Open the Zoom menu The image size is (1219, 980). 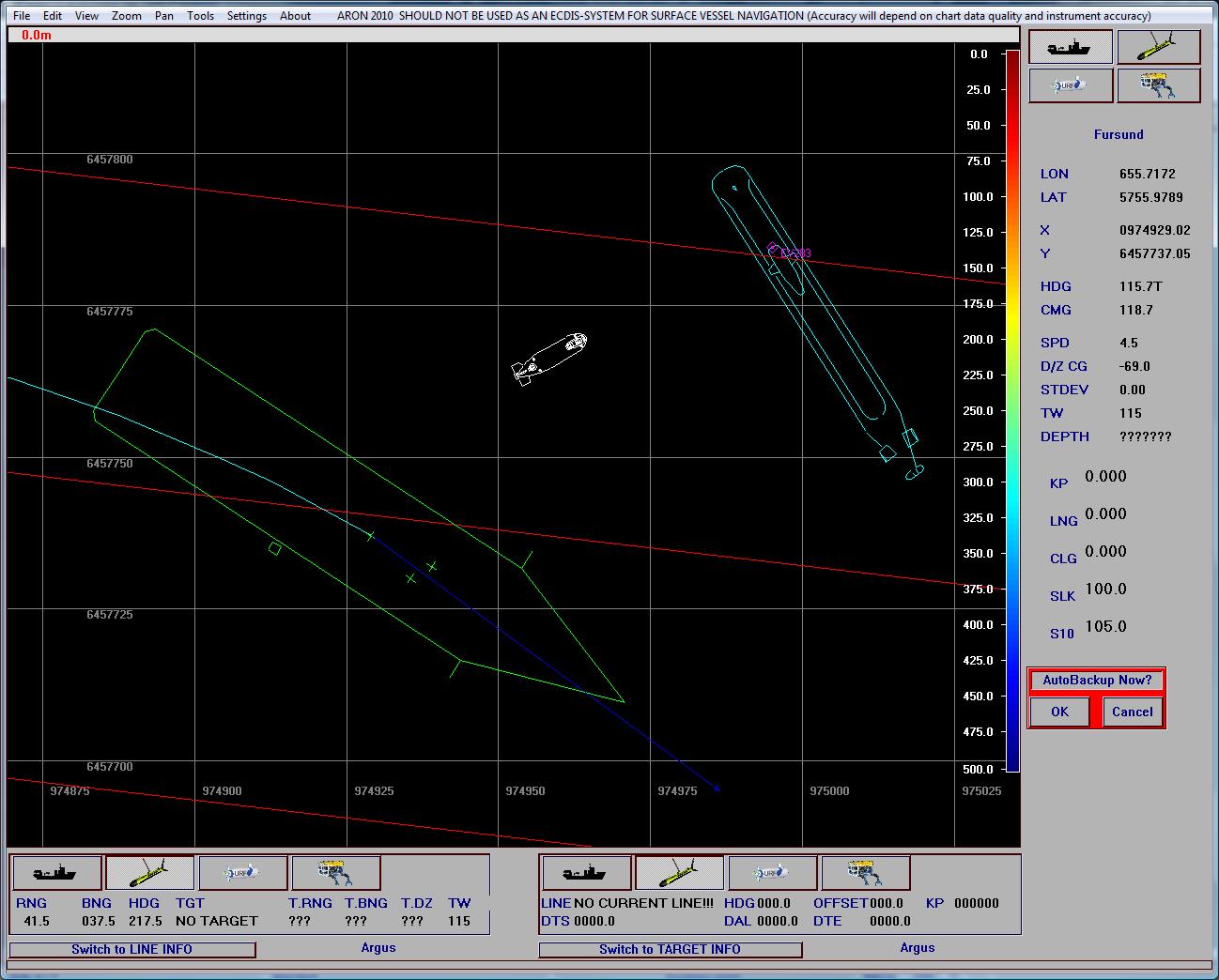point(127,16)
